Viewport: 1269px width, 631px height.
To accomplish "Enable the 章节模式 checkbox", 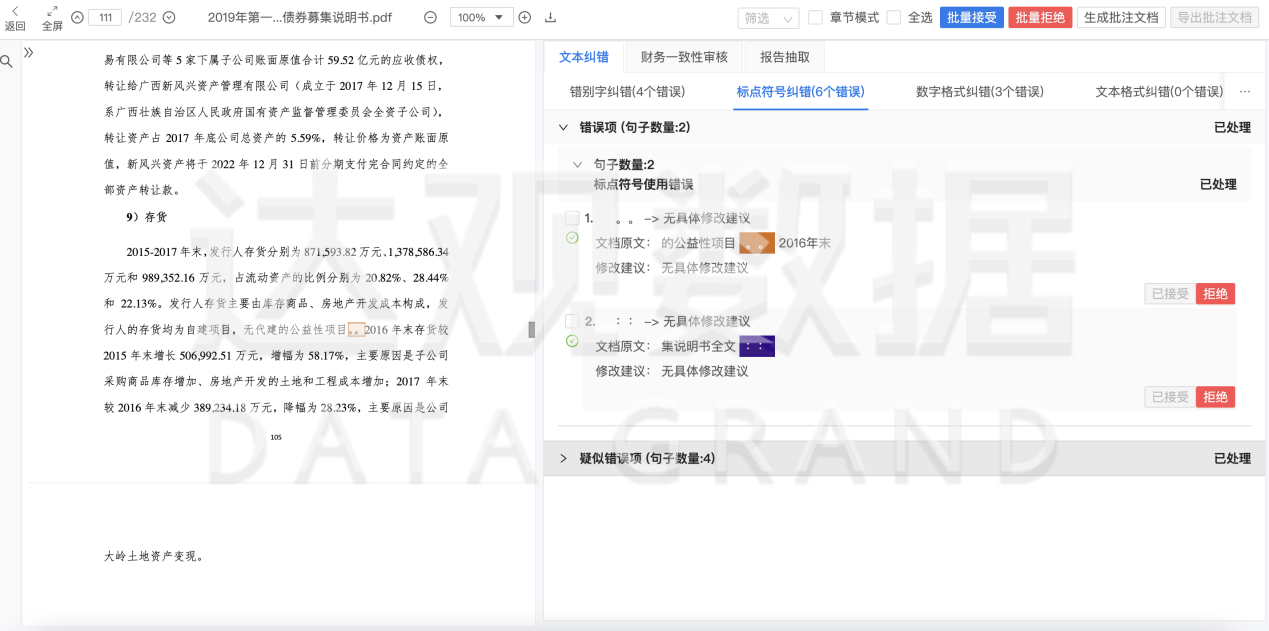I will [x=815, y=17].
